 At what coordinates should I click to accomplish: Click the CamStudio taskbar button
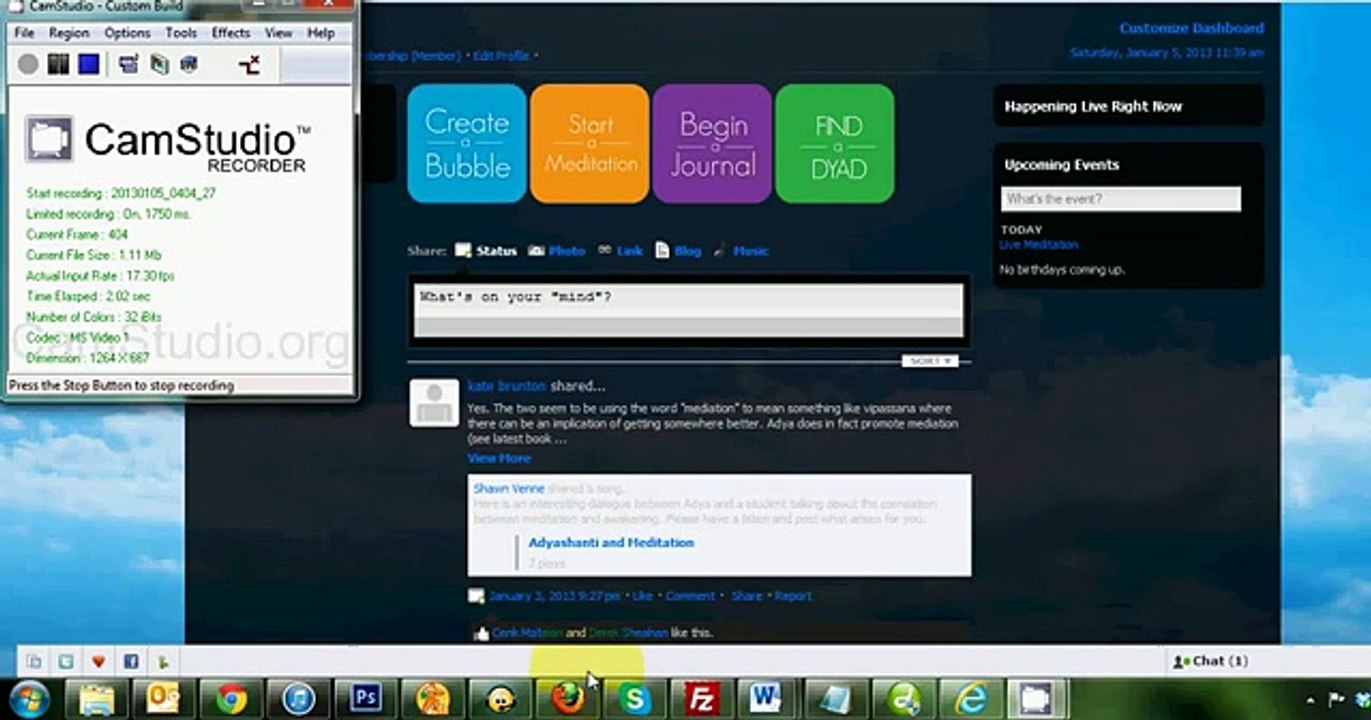(x=1037, y=699)
